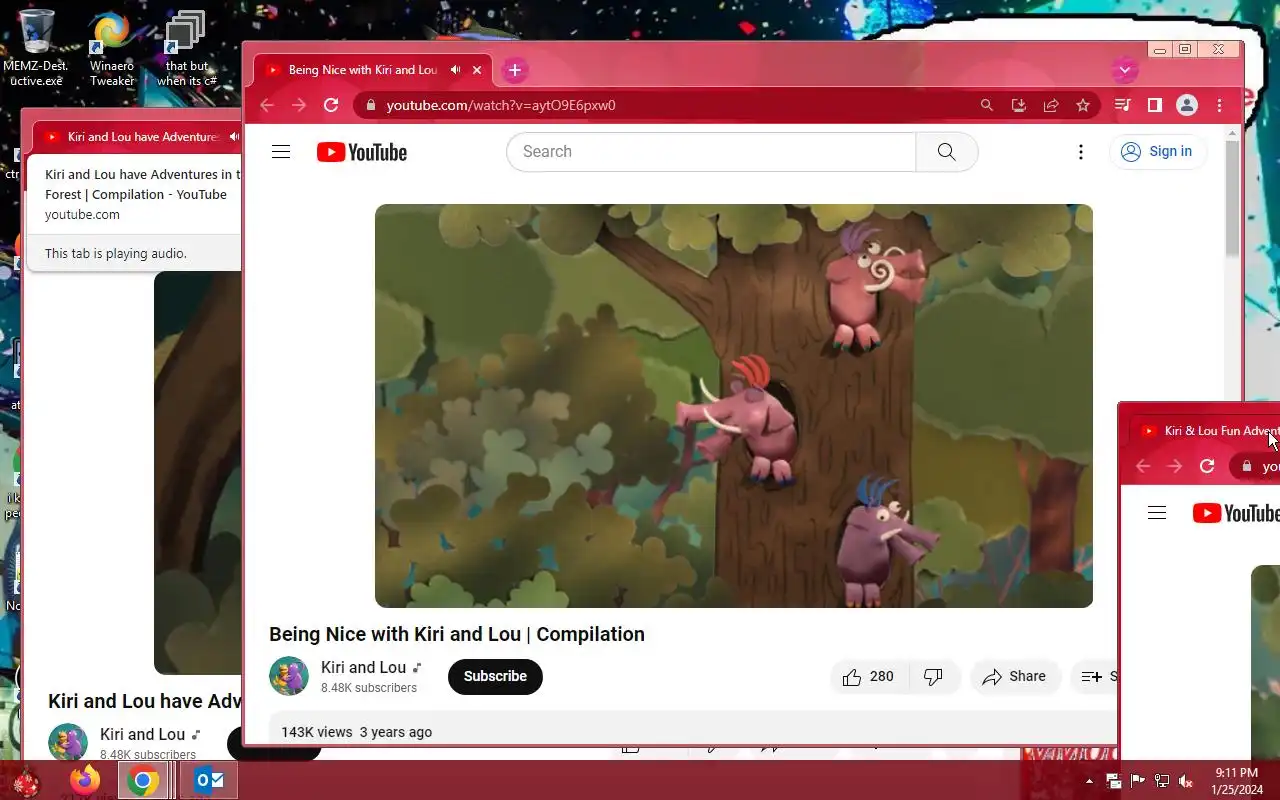This screenshot has height=800, width=1280.
Task: Dislike the video with thumbs-down button
Action: pos(934,677)
